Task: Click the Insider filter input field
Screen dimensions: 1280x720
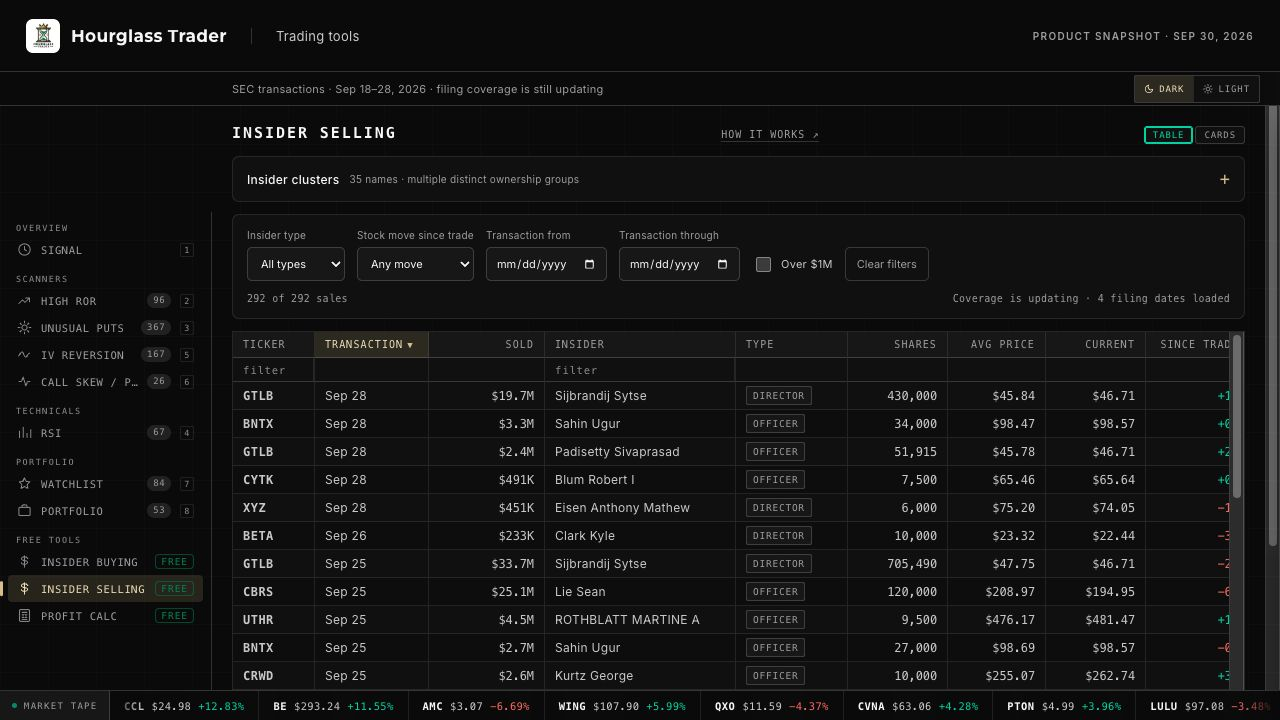Action: pos(640,370)
